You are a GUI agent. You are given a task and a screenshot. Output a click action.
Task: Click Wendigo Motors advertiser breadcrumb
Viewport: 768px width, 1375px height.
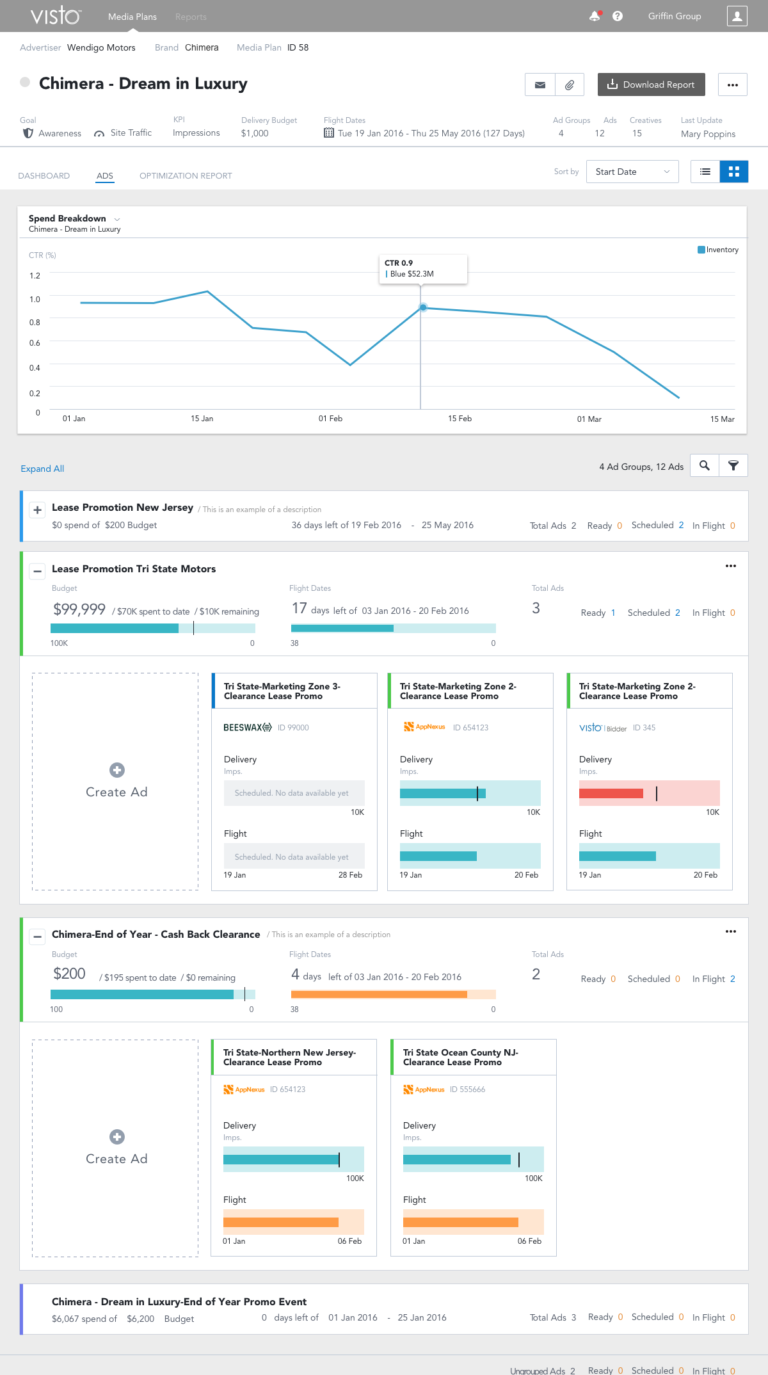pyautogui.click(x=101, y=47)
